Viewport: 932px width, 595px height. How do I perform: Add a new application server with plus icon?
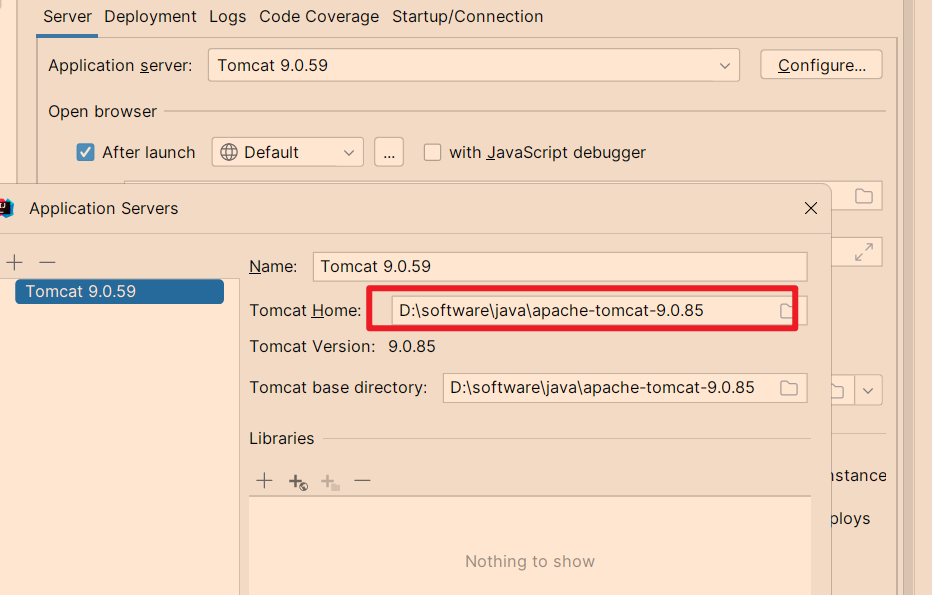[14, 262]
